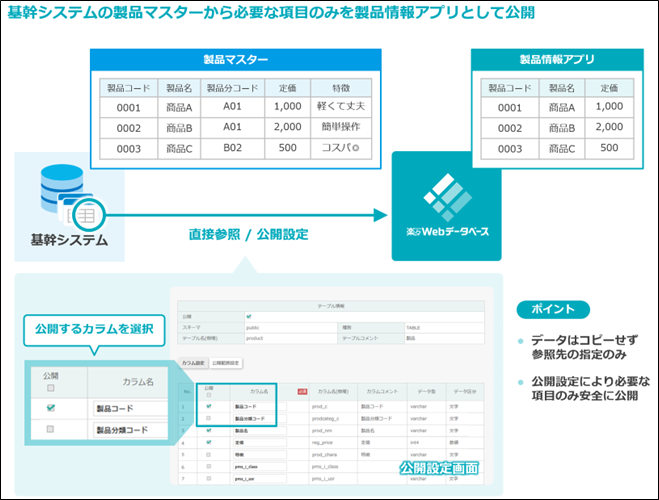Image resolution: width=659 pixels, height=500 pixels.
Task: Click the reg_price physical column name
Action: point(322,442)
